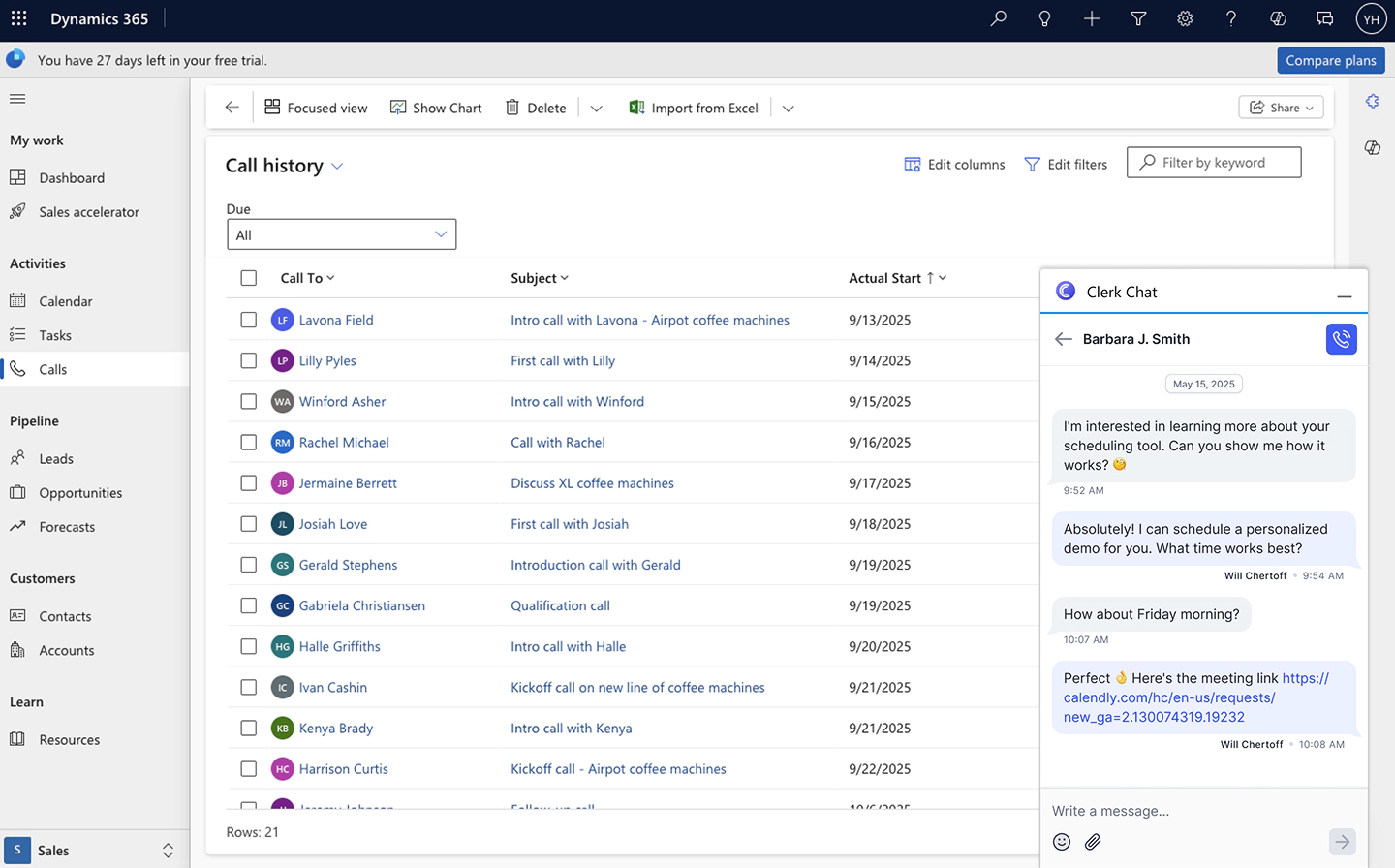Click the attachment paperclip icon
This screenshot has width=1395, height=868.
point(1093,842)
